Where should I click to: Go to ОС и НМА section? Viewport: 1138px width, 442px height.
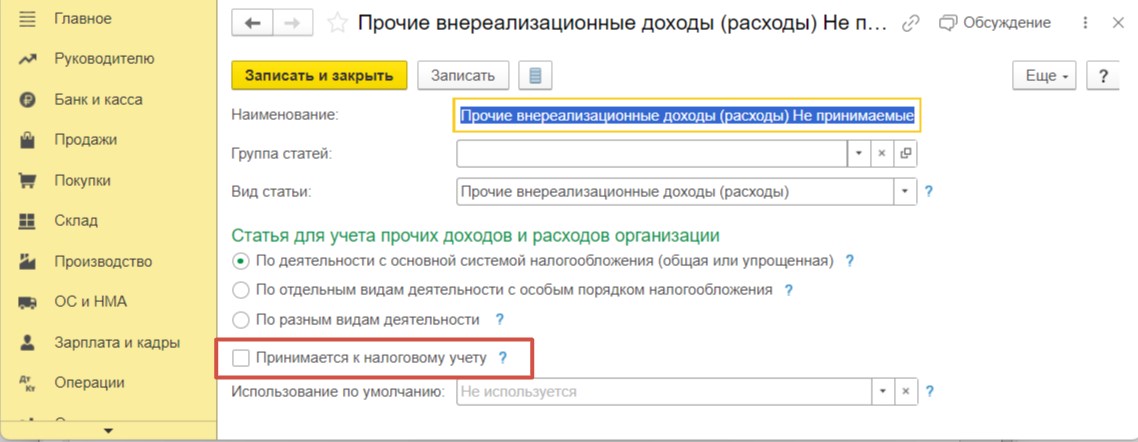point(90,302)
